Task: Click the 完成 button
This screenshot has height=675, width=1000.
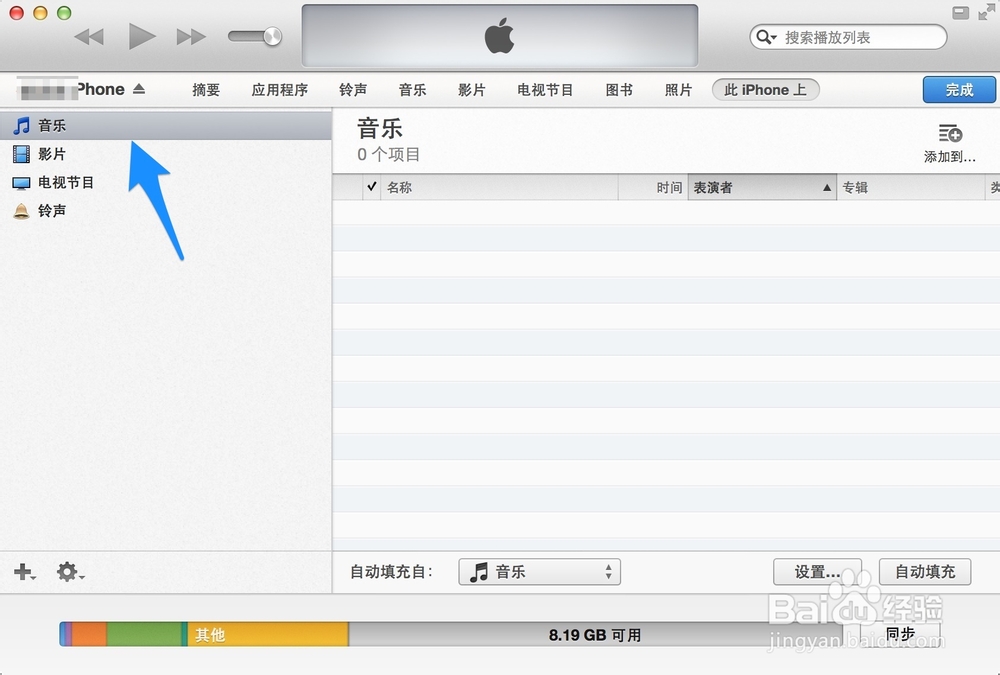Action: [x=958, y=89]
